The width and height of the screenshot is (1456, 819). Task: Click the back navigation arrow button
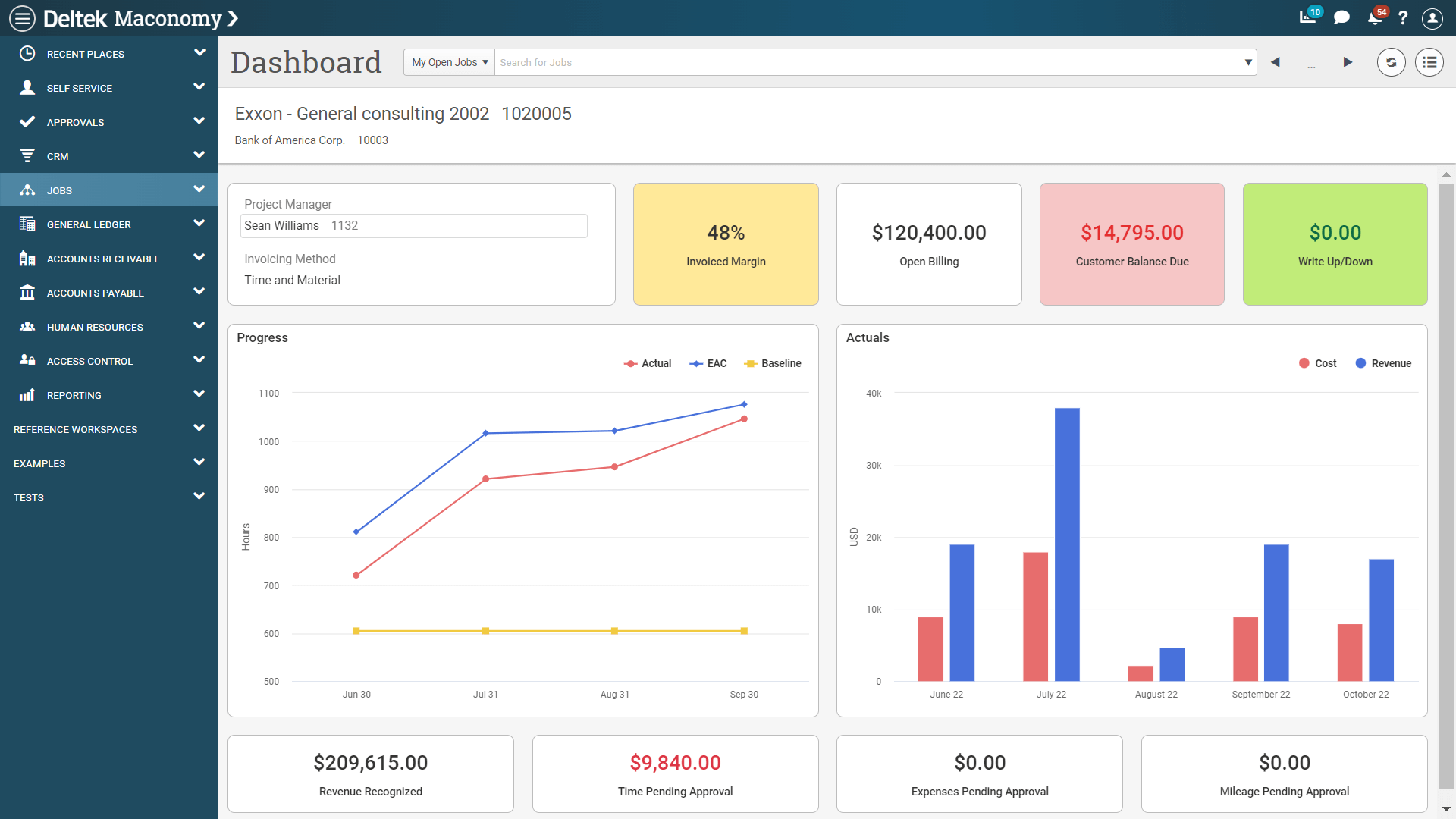tap(1276, 62)
